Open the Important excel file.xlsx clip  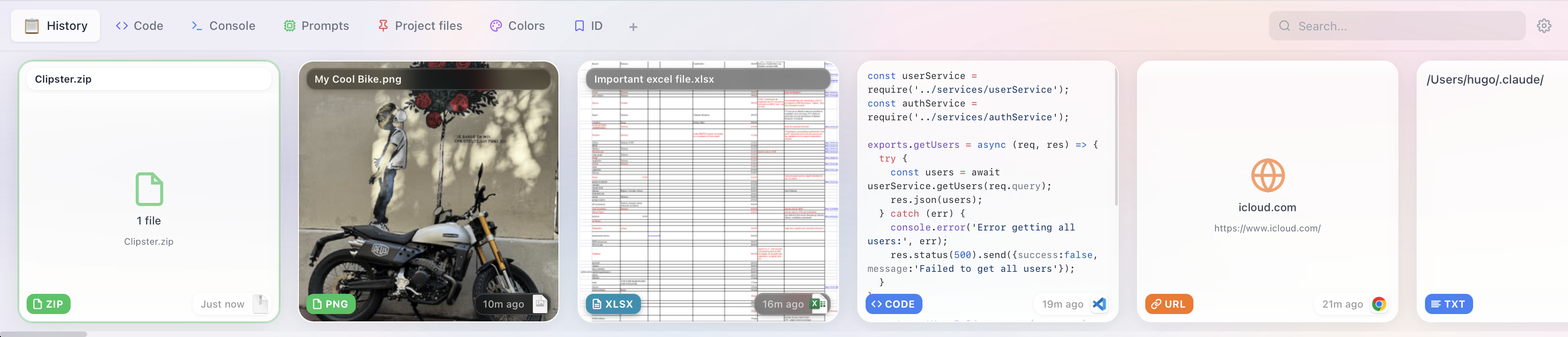point(708,191)
